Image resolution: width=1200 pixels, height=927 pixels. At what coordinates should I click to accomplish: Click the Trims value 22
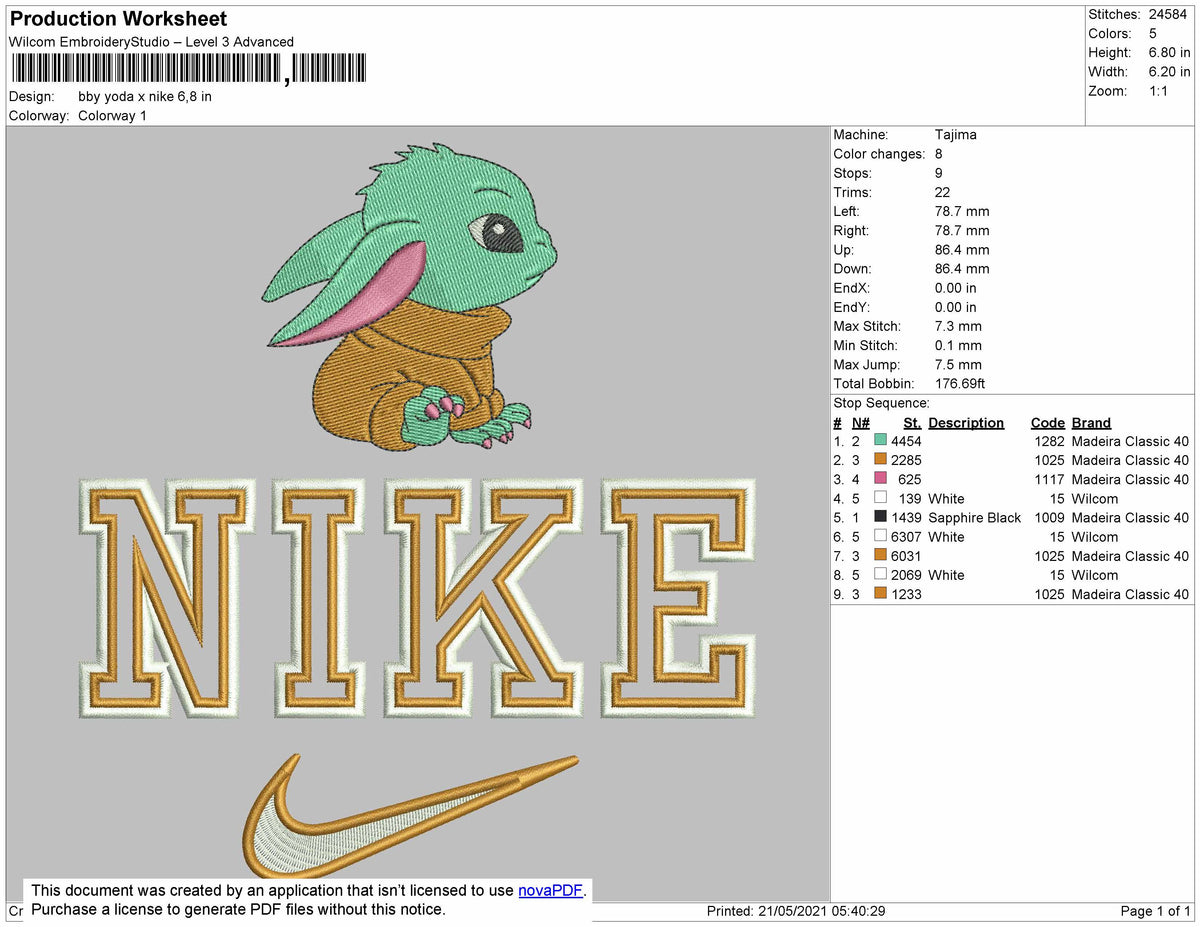pos(943,192)
